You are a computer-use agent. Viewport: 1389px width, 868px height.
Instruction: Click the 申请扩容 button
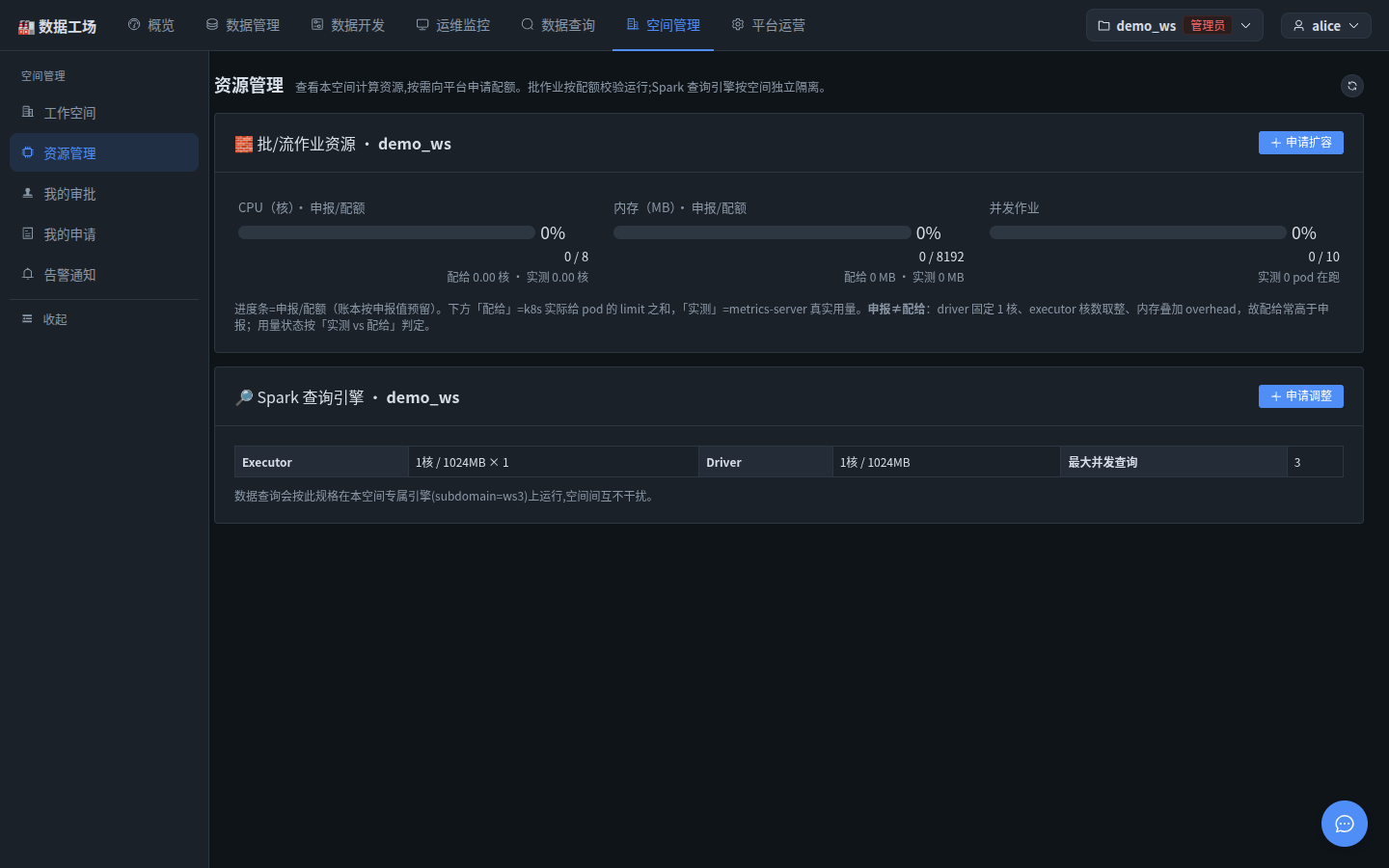pos(1300,143)
